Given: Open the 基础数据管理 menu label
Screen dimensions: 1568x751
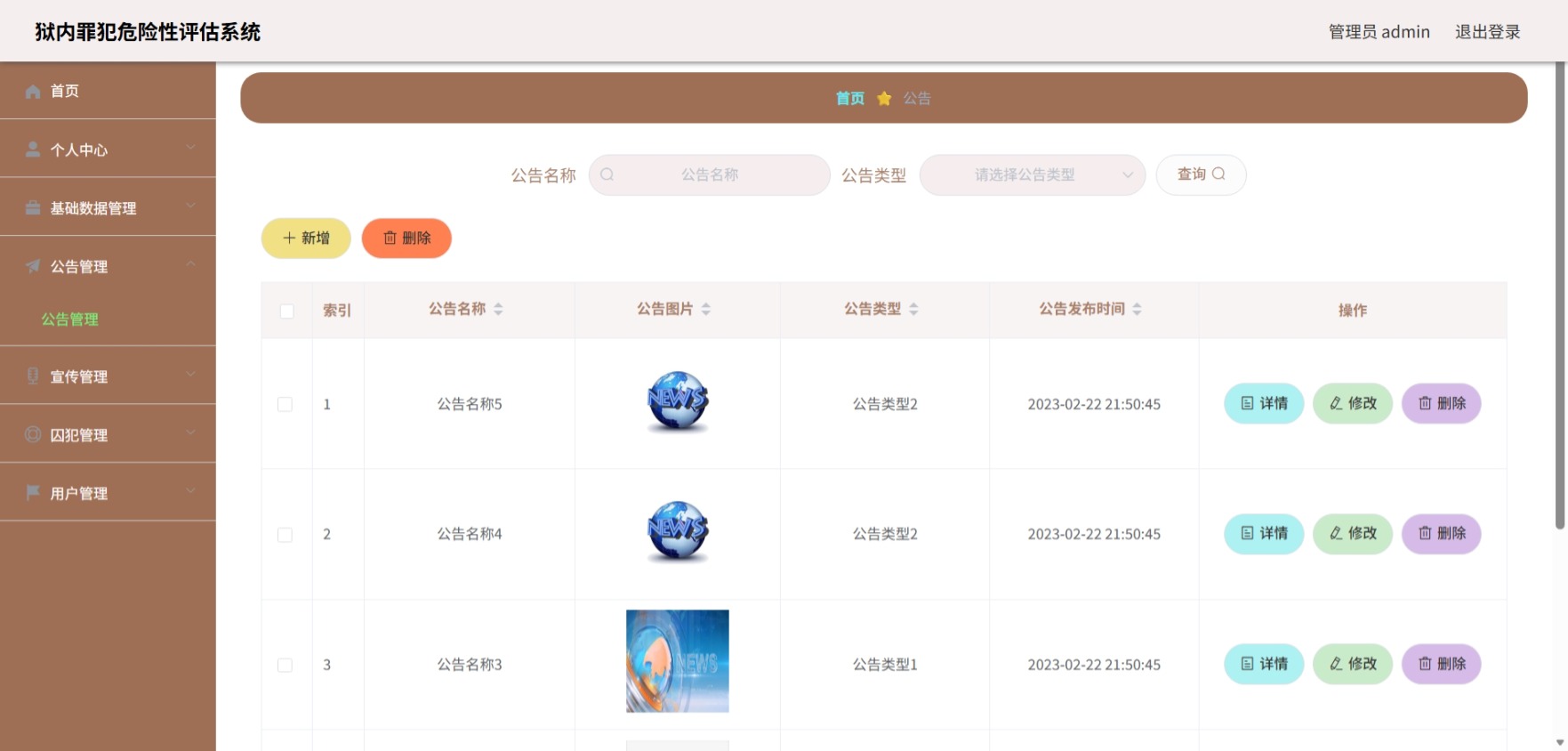Looking at the screenshot, I should 93,208.
